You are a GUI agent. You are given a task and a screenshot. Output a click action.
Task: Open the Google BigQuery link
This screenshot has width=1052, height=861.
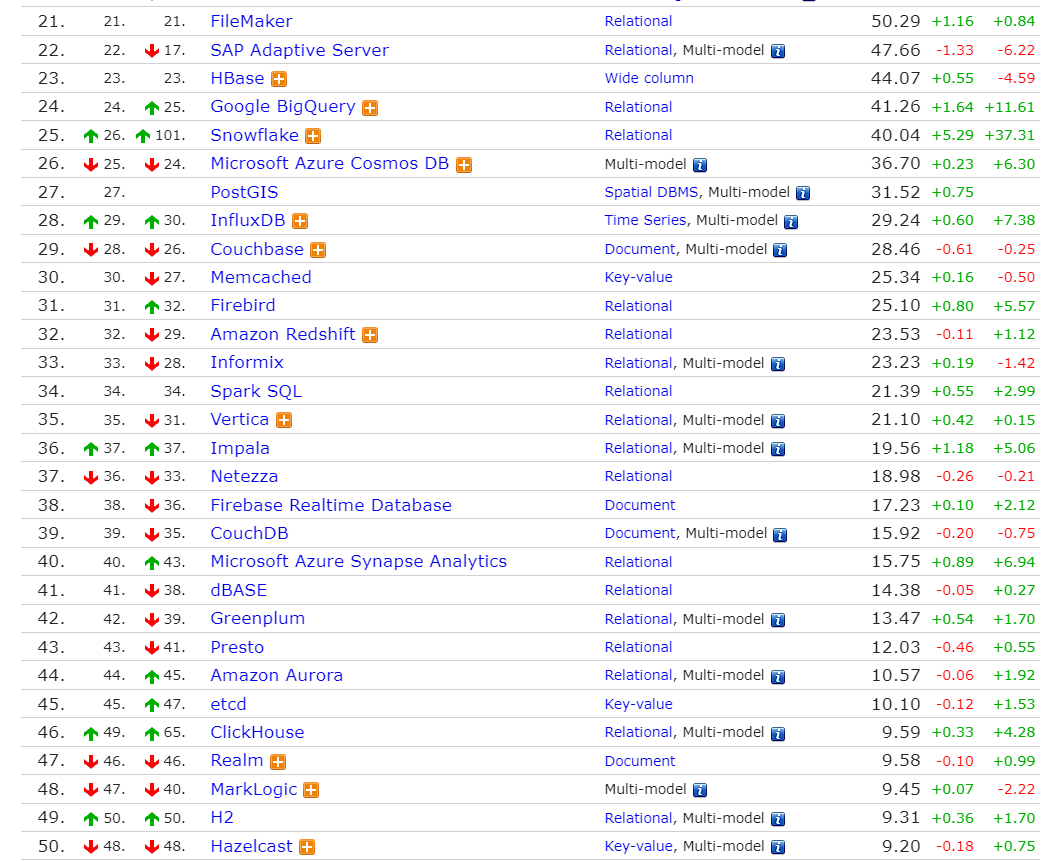pyautogui.click(x=283, y=107)
